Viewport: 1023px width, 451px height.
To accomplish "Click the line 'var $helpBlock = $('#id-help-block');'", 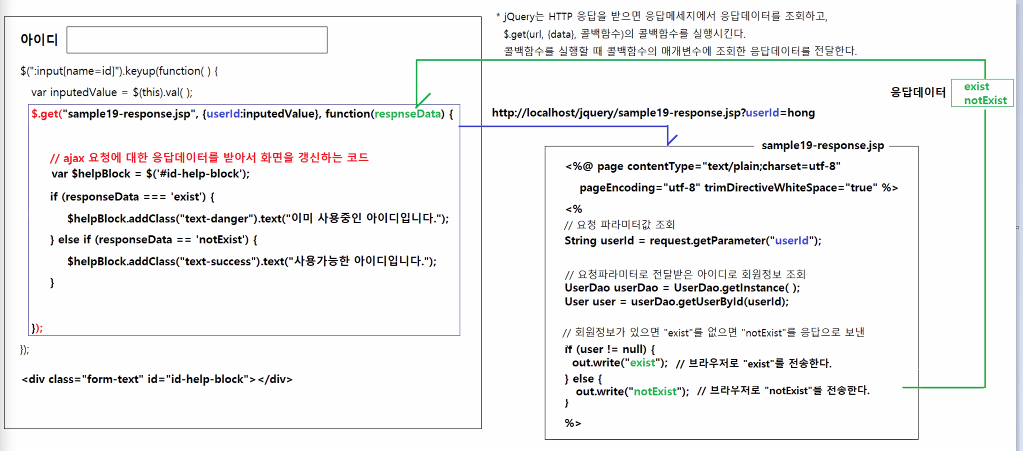I will 150,174.
